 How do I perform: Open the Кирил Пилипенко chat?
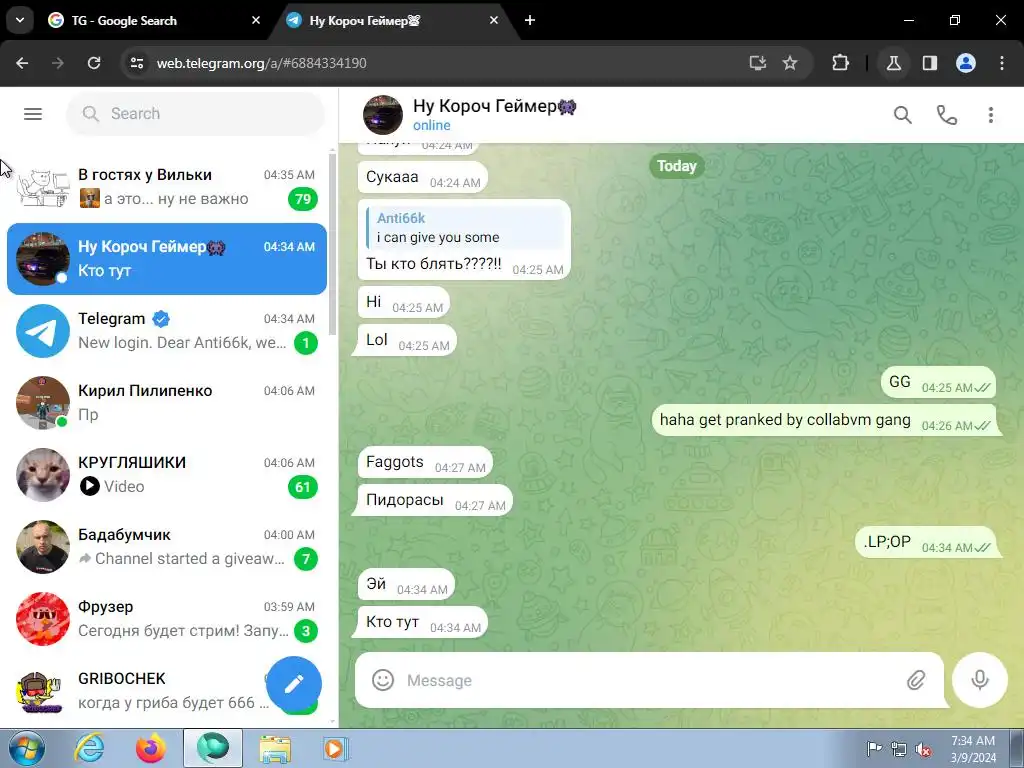[167, 403]
